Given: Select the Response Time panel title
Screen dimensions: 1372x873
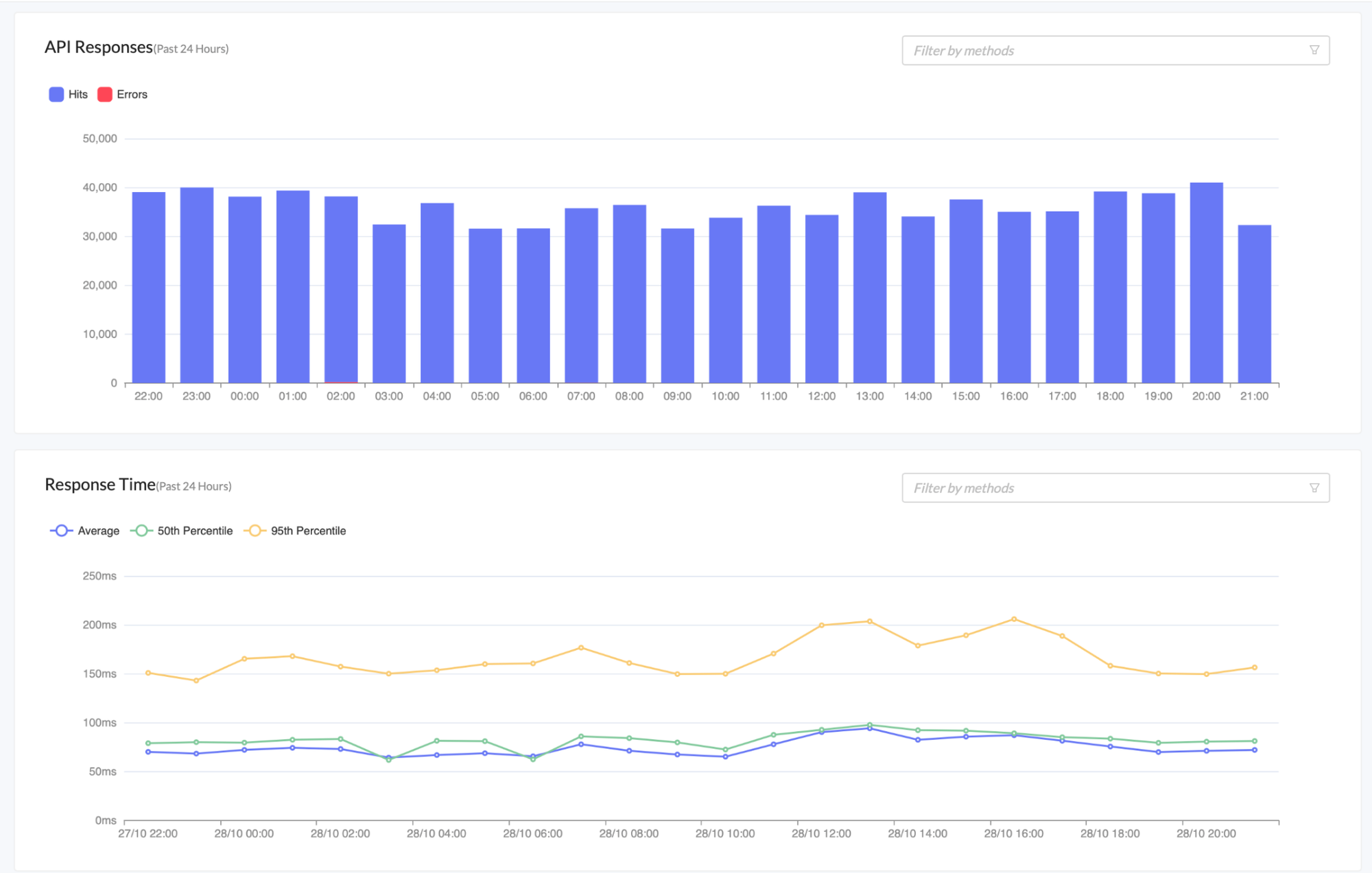Looking at the screenshot, I should 100,484.
